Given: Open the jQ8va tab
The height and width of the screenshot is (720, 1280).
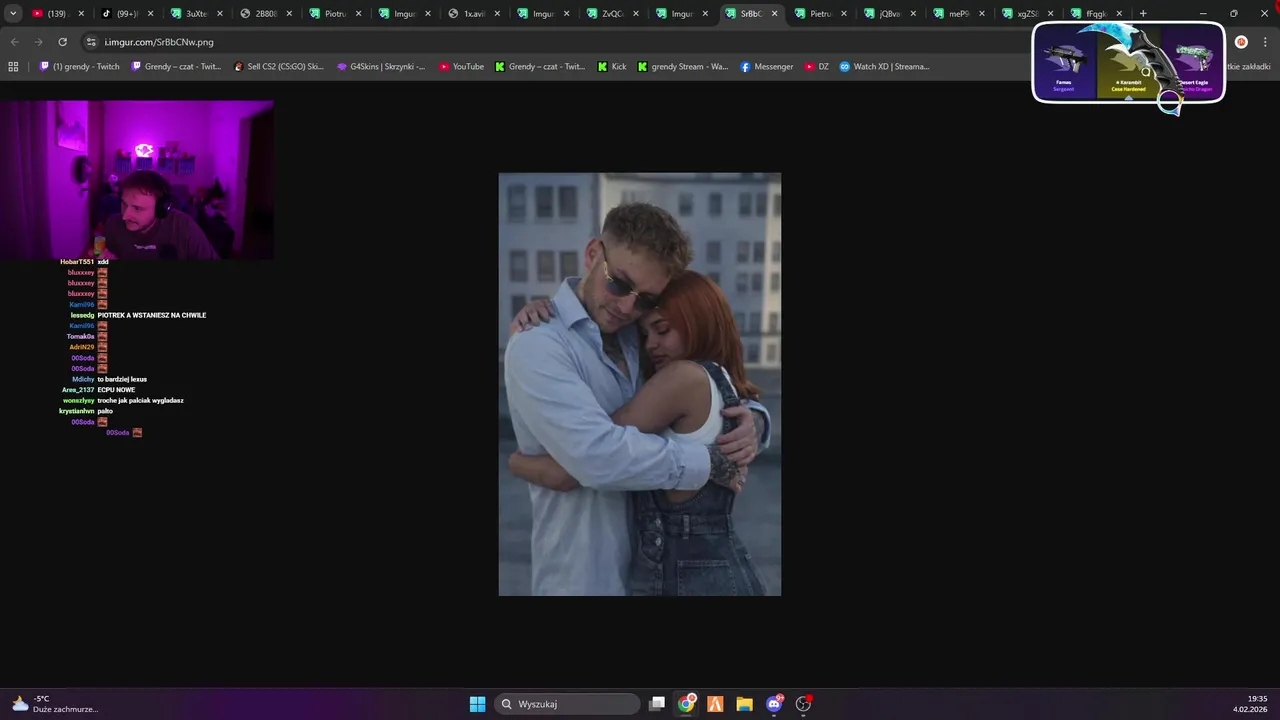Looking at the screenshot, I should point(889,14).
